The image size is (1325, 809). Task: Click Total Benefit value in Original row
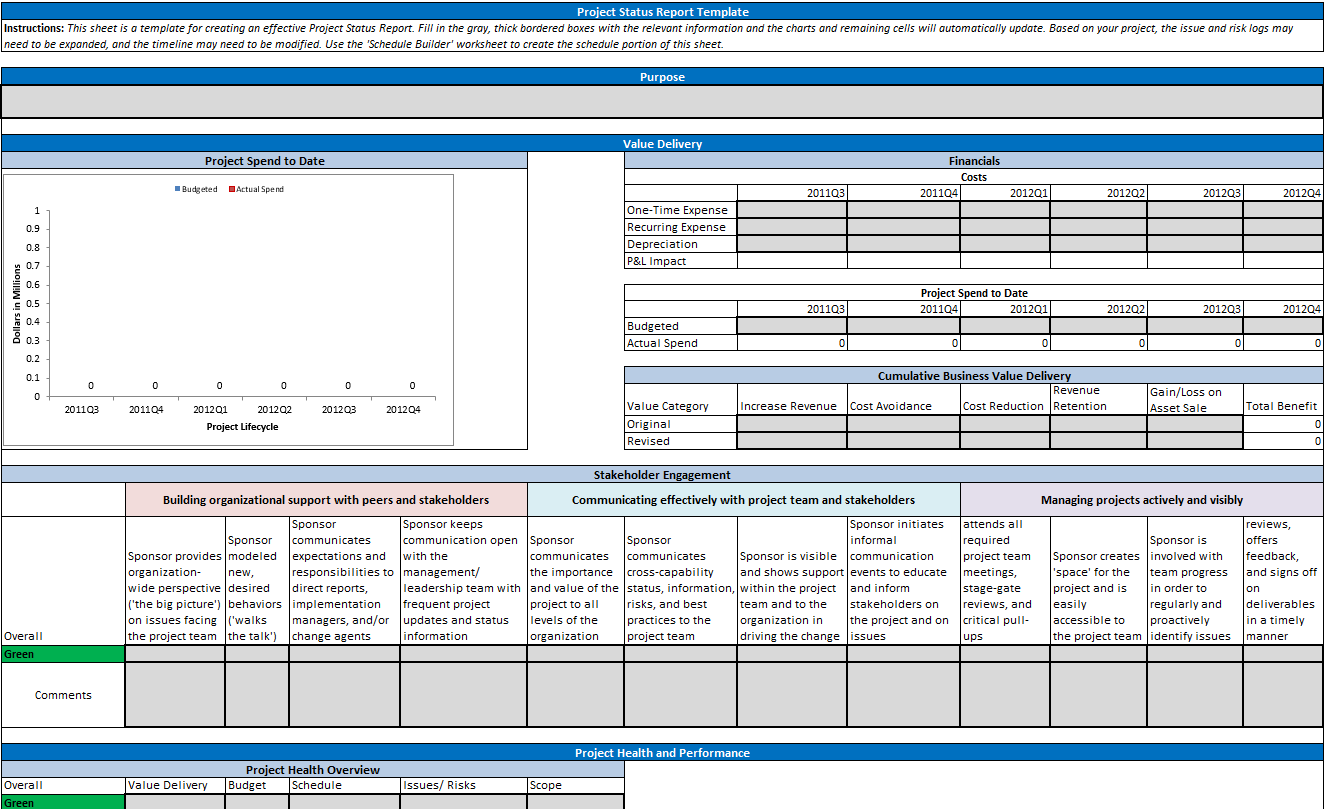point(1282,424)
